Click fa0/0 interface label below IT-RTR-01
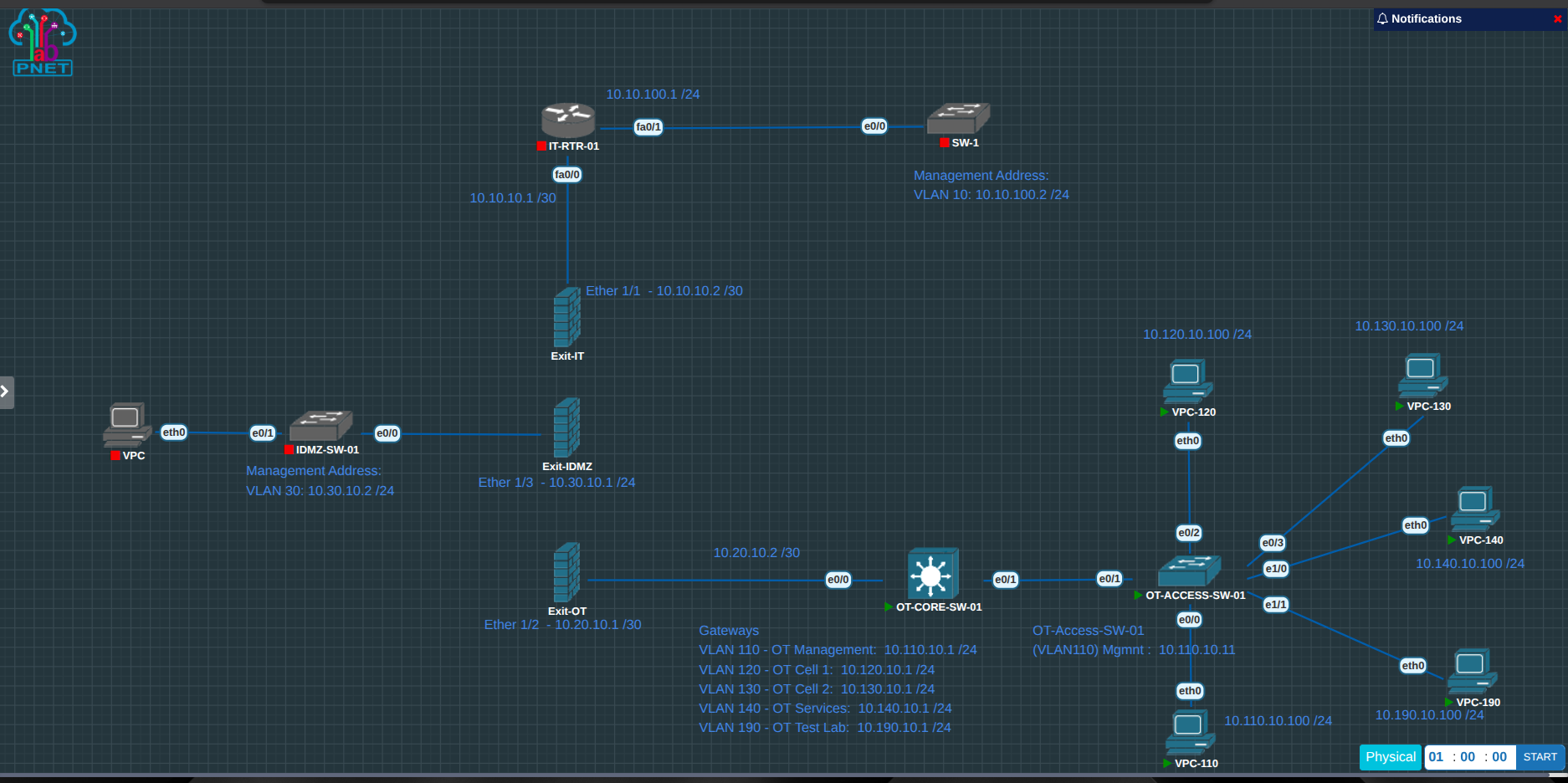 tap(567, 175)
